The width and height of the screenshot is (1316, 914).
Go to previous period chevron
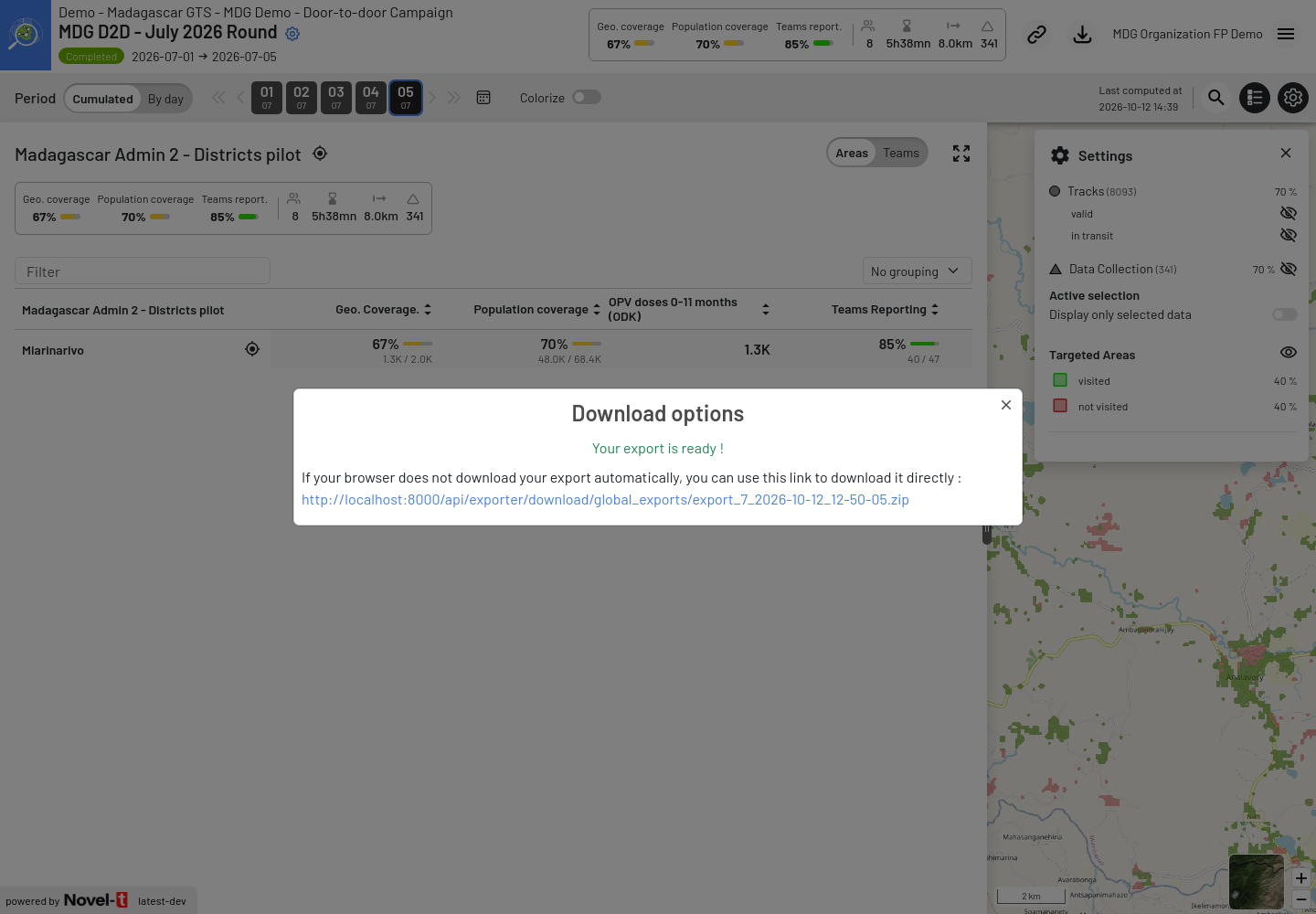[240, 98]
